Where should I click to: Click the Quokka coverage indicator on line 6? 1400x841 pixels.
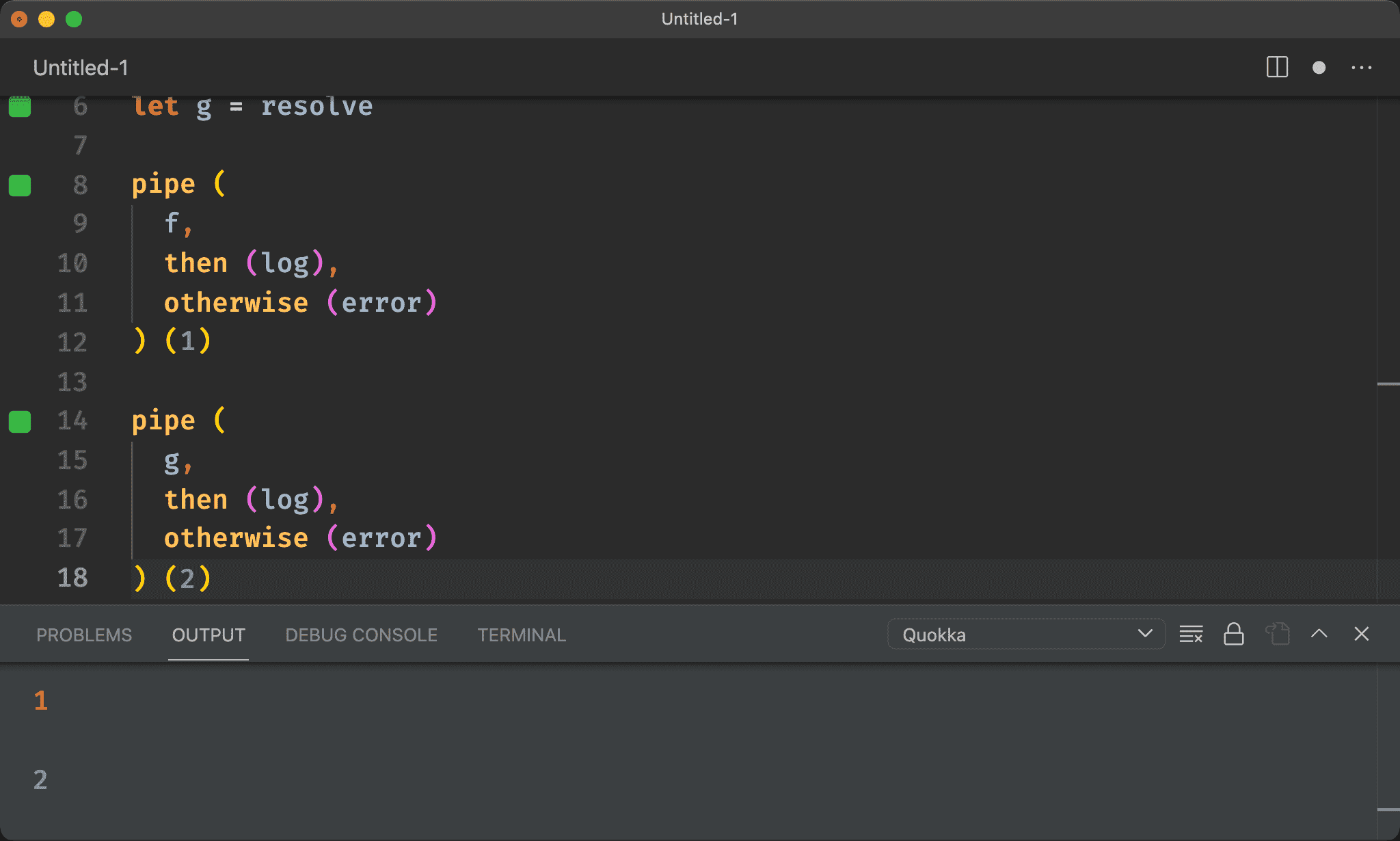tap(20, 107)
